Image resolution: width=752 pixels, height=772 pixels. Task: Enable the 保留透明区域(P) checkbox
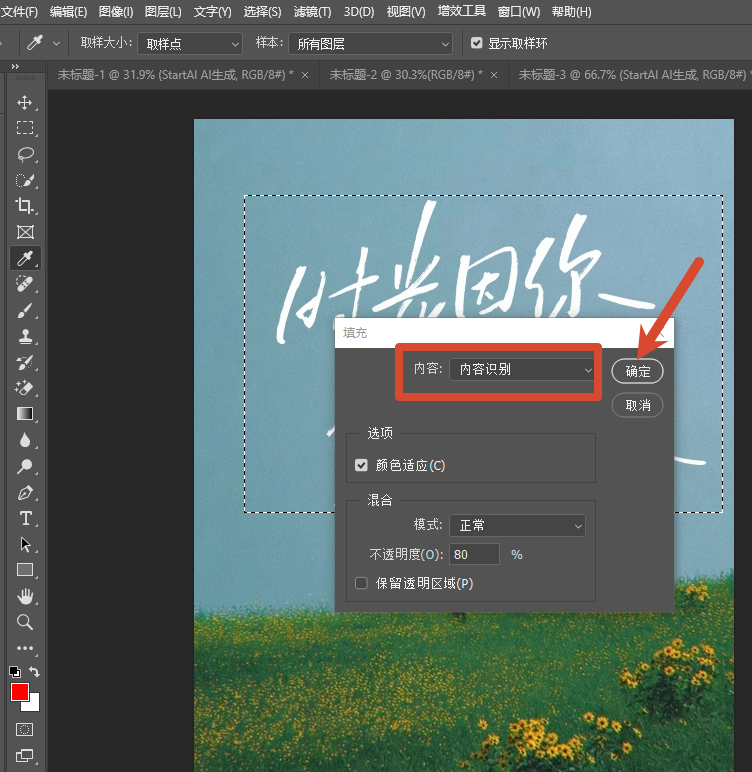click(x=361, y=583)
